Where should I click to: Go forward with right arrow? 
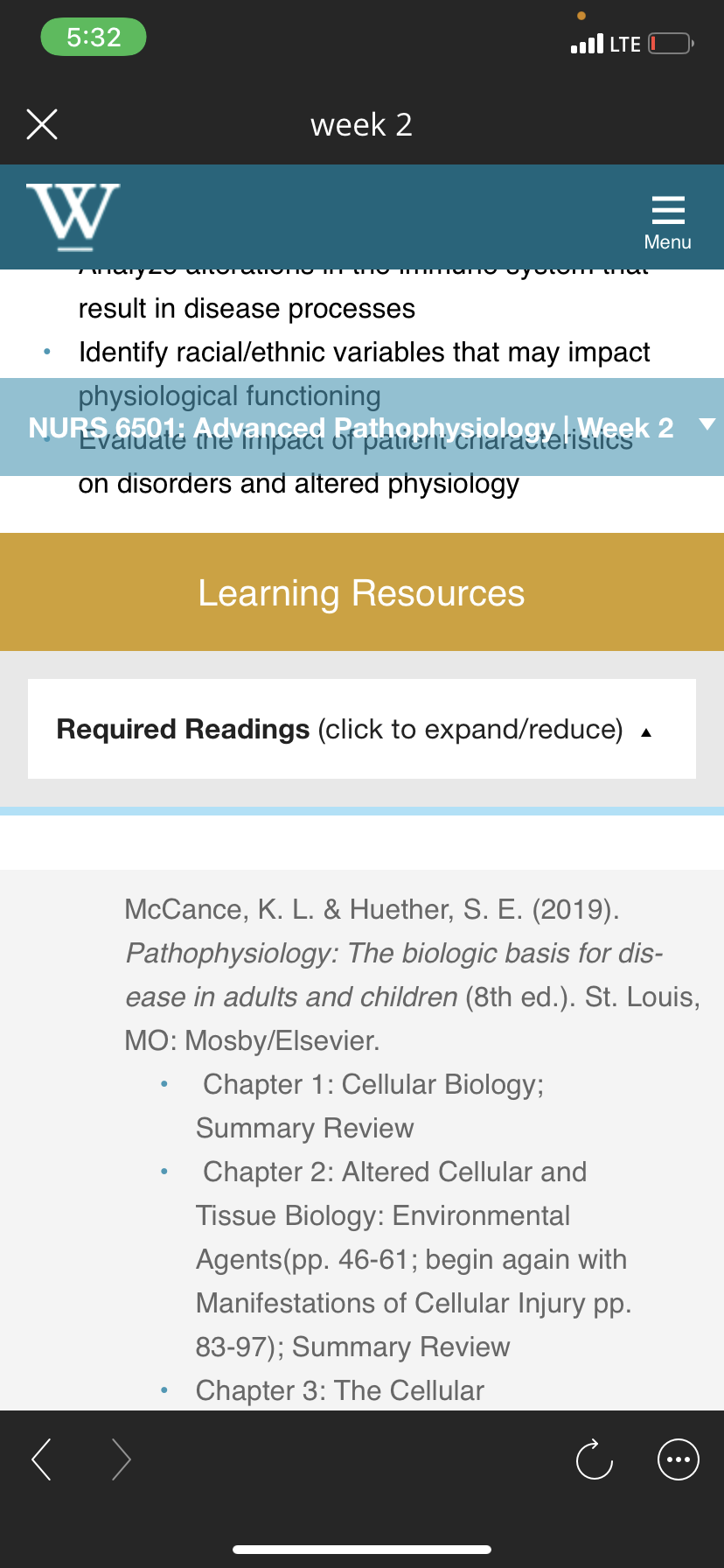tap(122, 1459)
